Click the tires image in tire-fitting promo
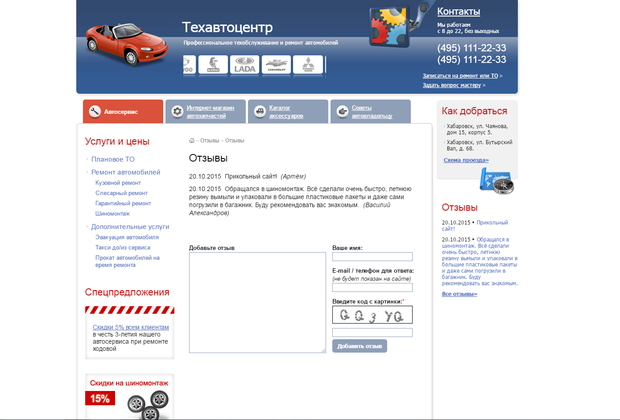Screen dimensions: 620x420 (x=149, y=405)
